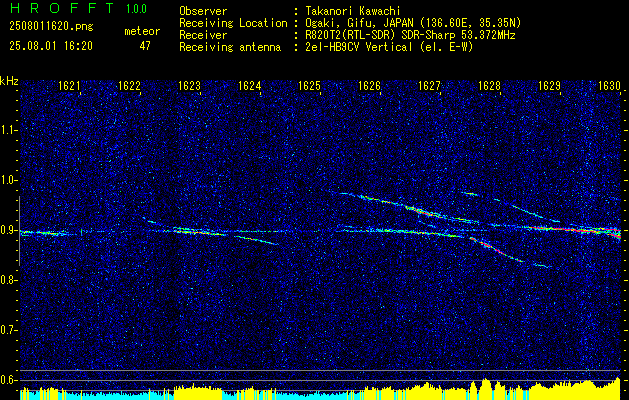Click the version number 1.0.0

point(136,9)
